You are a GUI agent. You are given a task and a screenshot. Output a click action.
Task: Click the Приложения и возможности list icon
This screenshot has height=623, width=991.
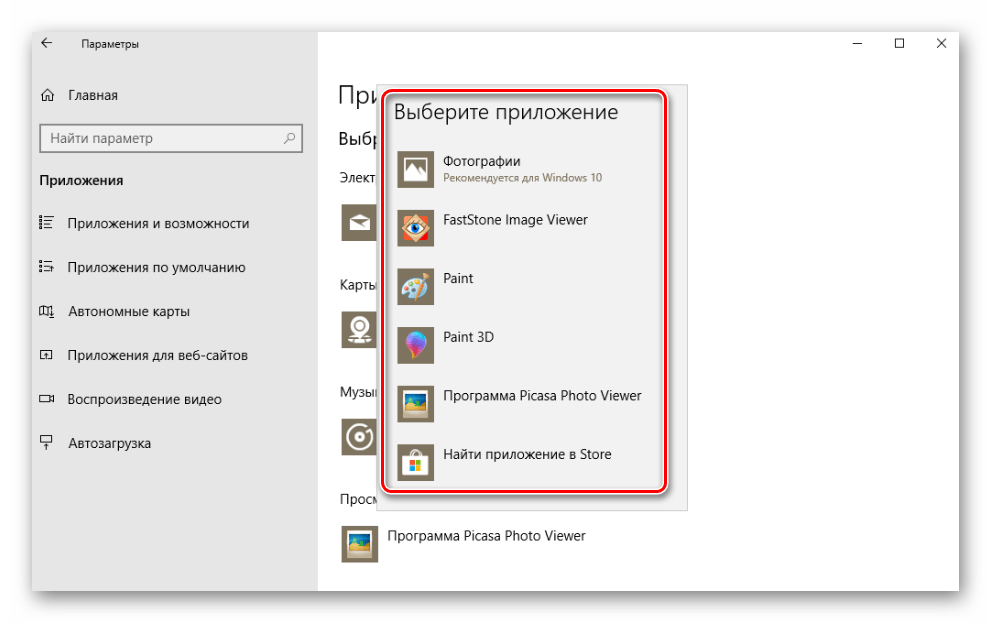click(x=46, y=222)
